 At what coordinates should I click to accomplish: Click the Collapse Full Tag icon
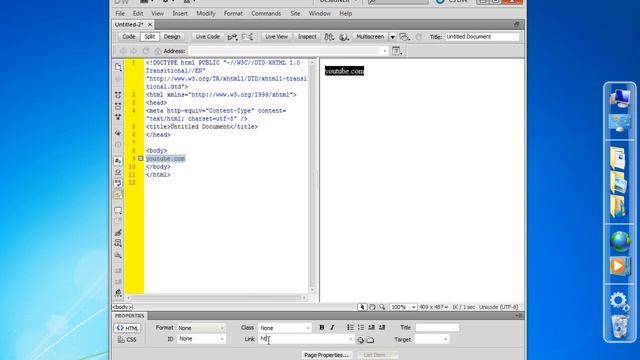[118, 95]
